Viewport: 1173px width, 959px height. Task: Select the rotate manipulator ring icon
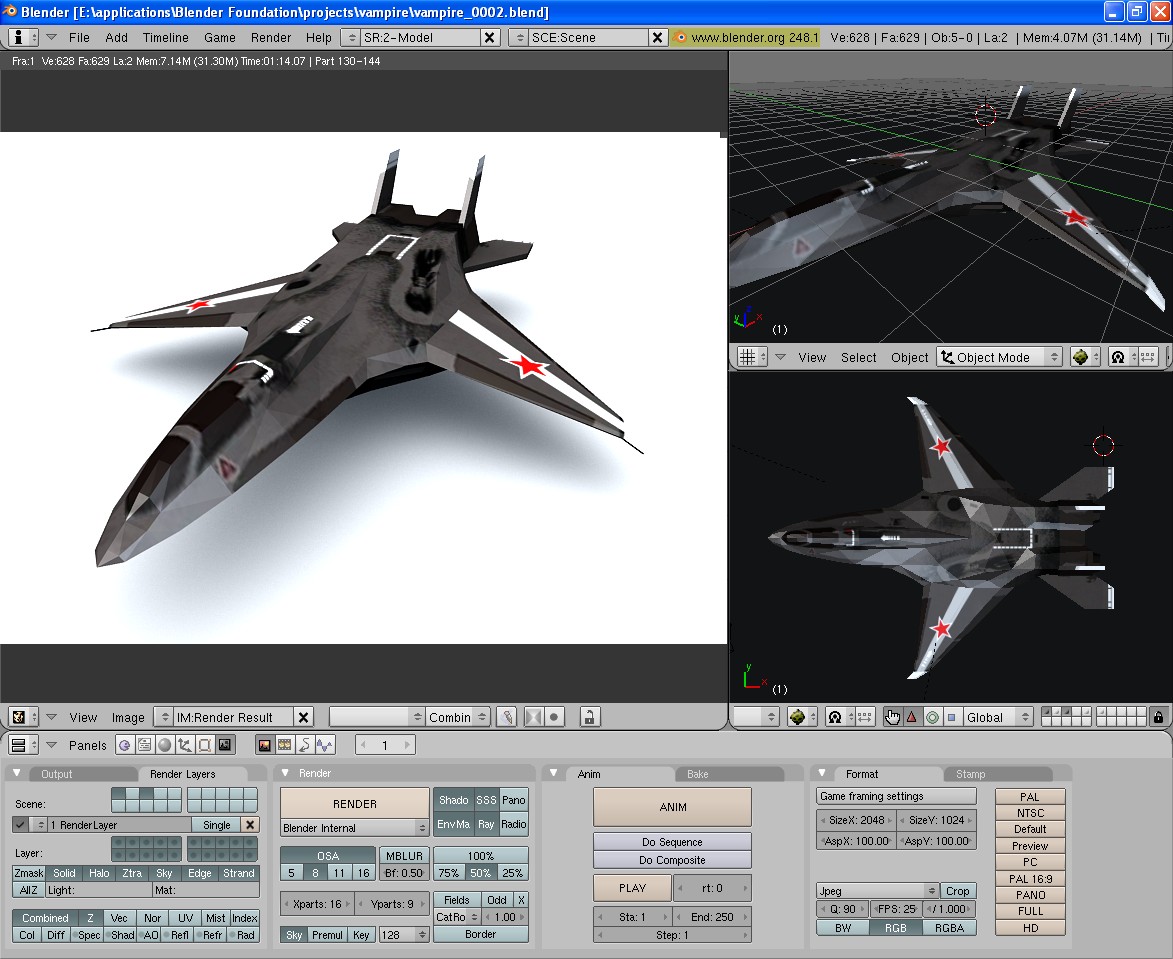(932, 717)
